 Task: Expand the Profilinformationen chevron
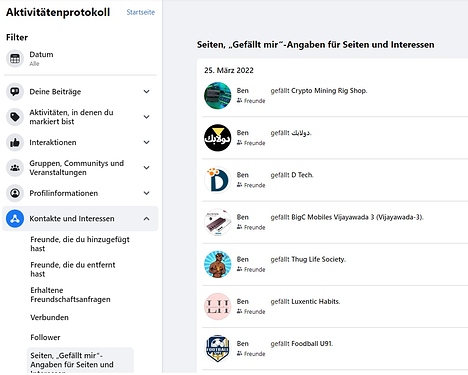[x=146, y=193]
